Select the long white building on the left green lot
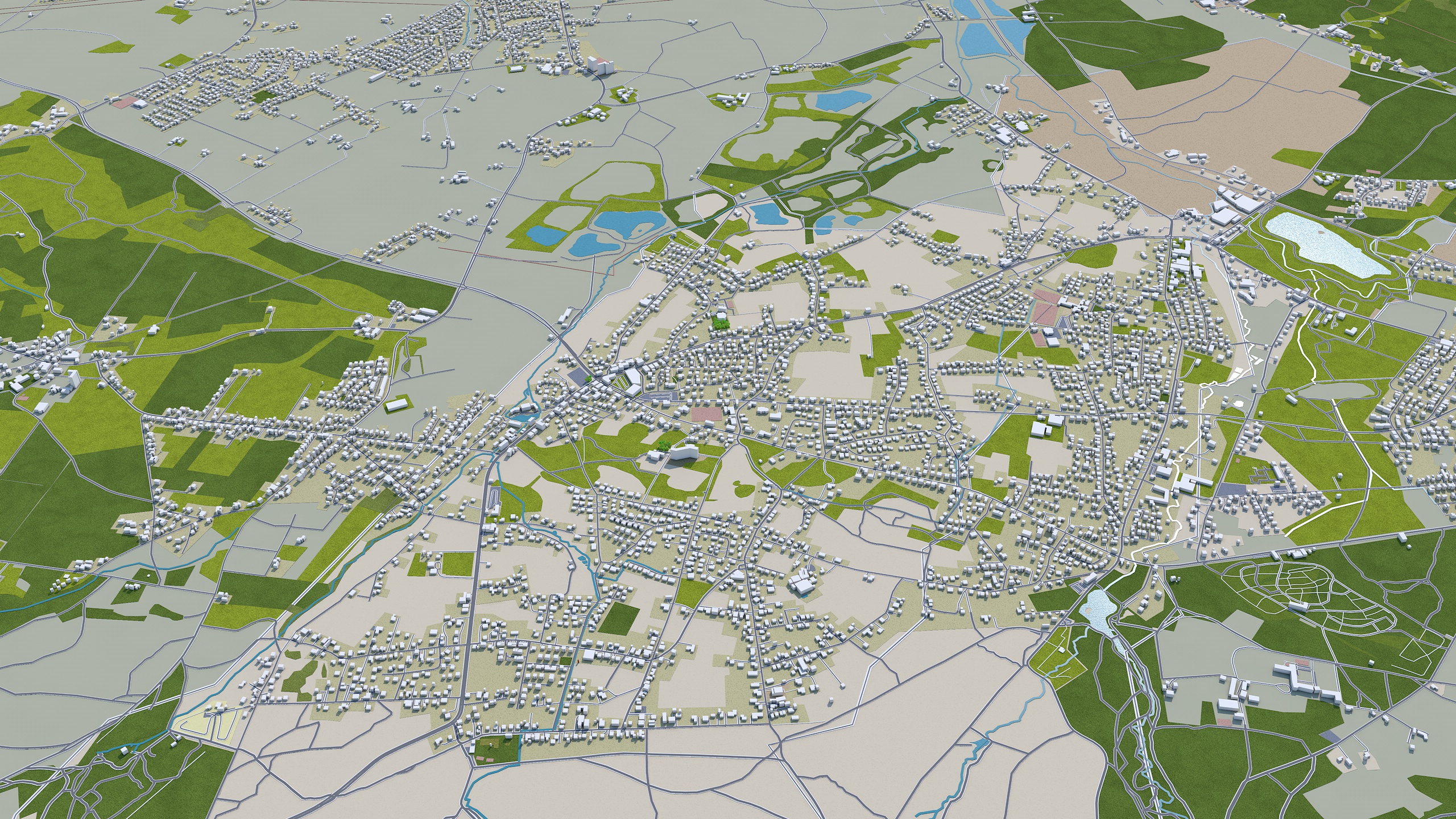This screenshot has width=1456, height=819. pyautogui.click(x=396, y=405)
